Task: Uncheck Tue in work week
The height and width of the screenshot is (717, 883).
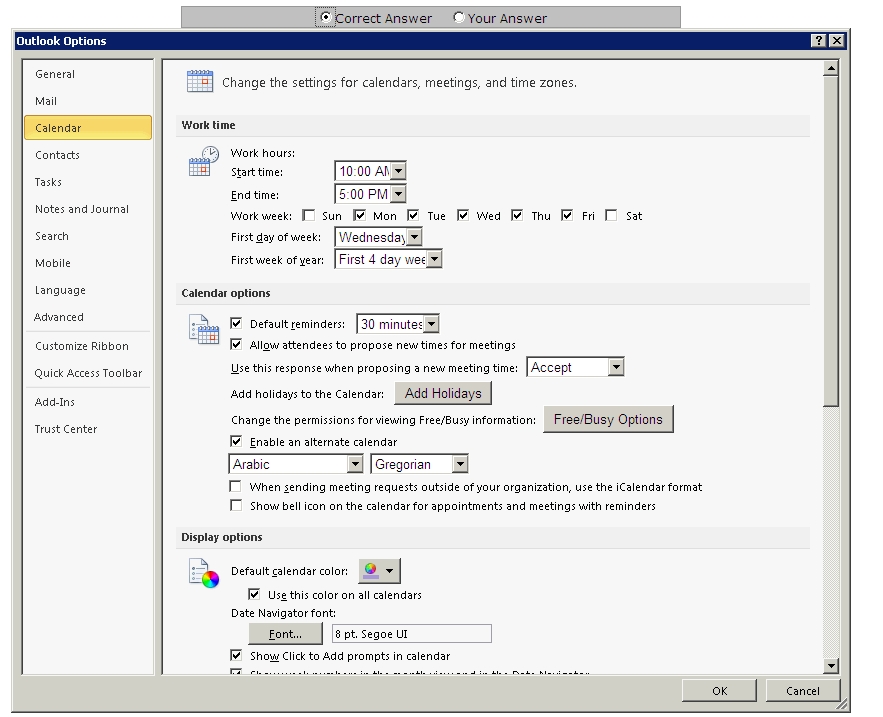Action: [413, 215]
